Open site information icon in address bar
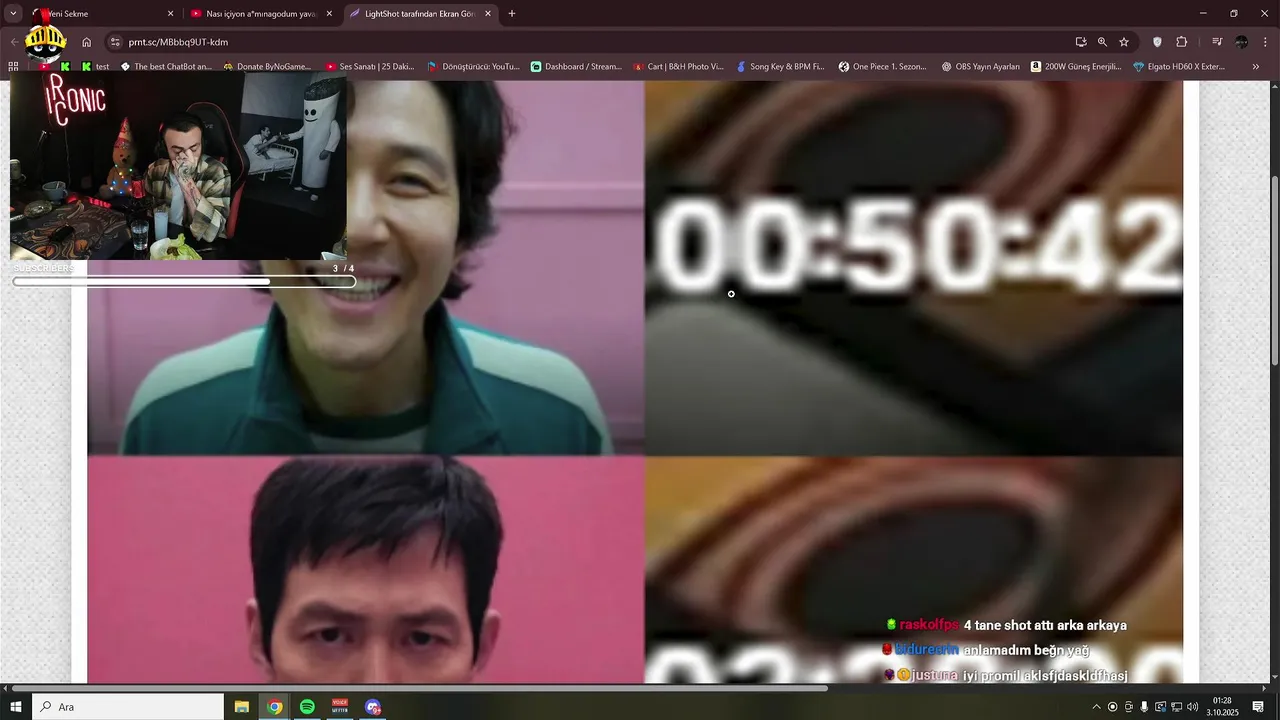 [115, 42]
